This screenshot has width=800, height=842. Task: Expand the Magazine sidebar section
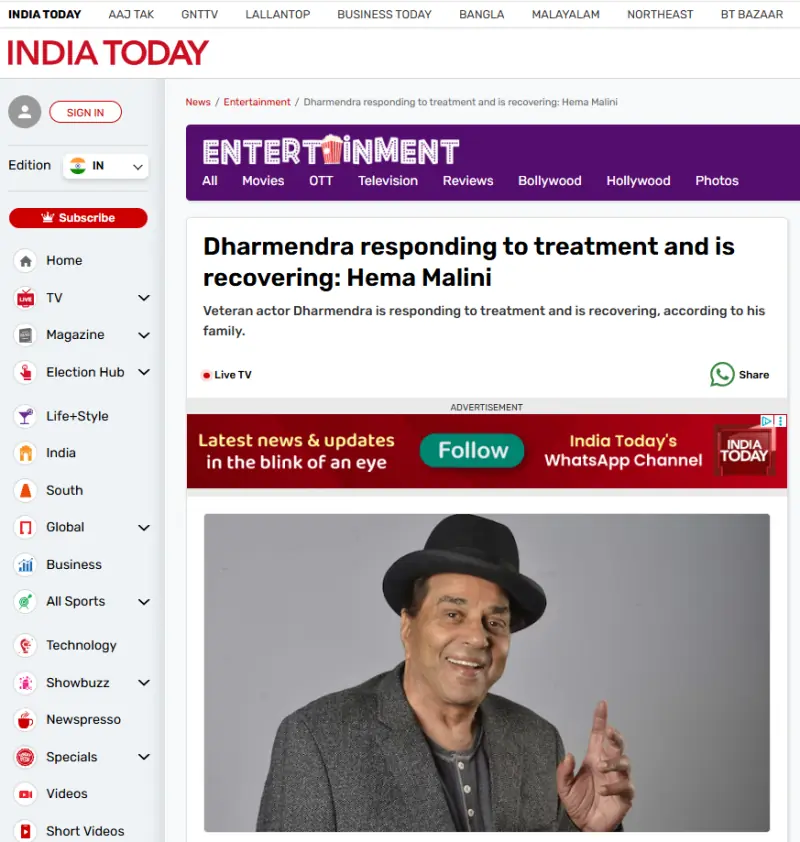[143, 335]
